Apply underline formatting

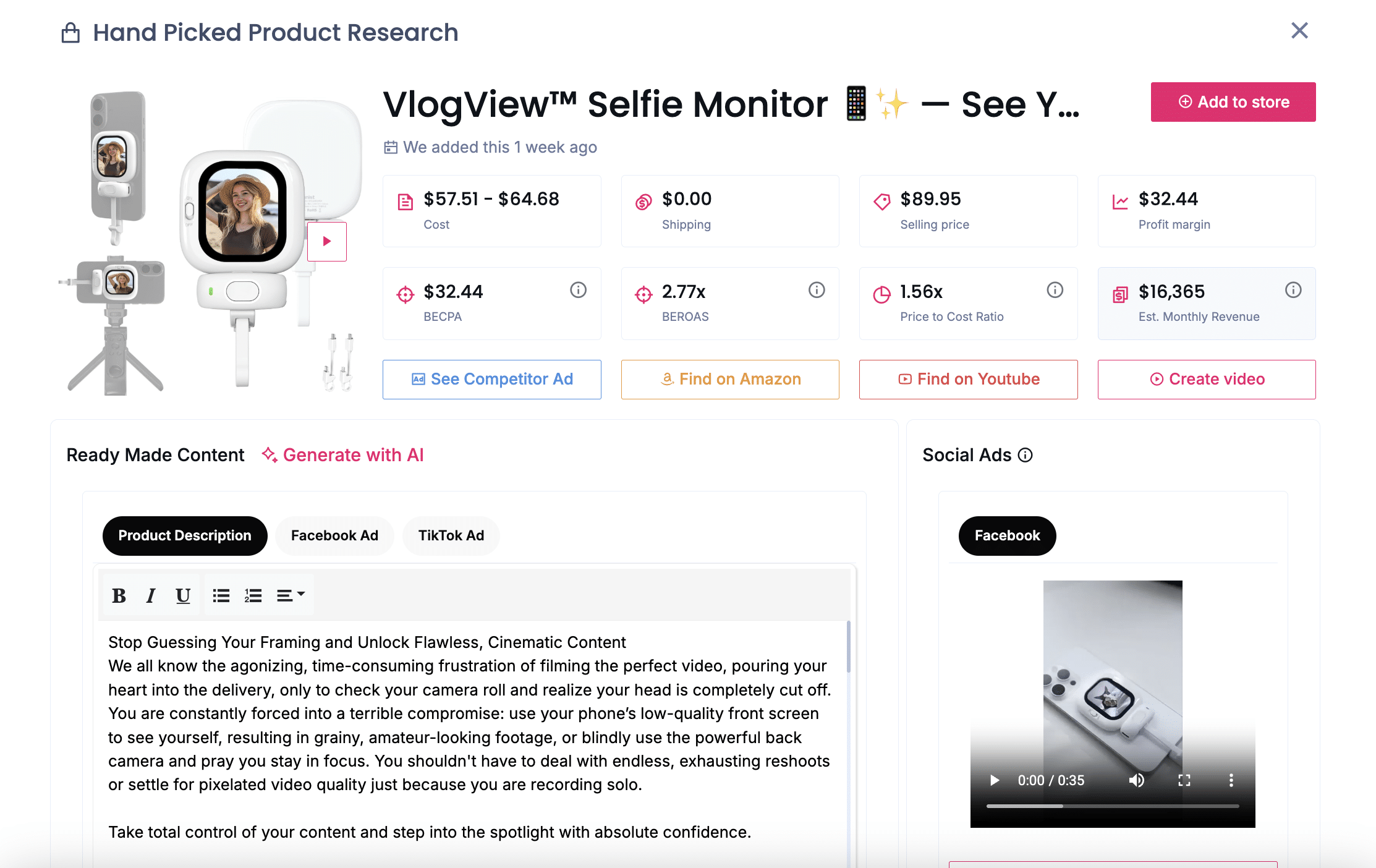(x=182, y=595)
